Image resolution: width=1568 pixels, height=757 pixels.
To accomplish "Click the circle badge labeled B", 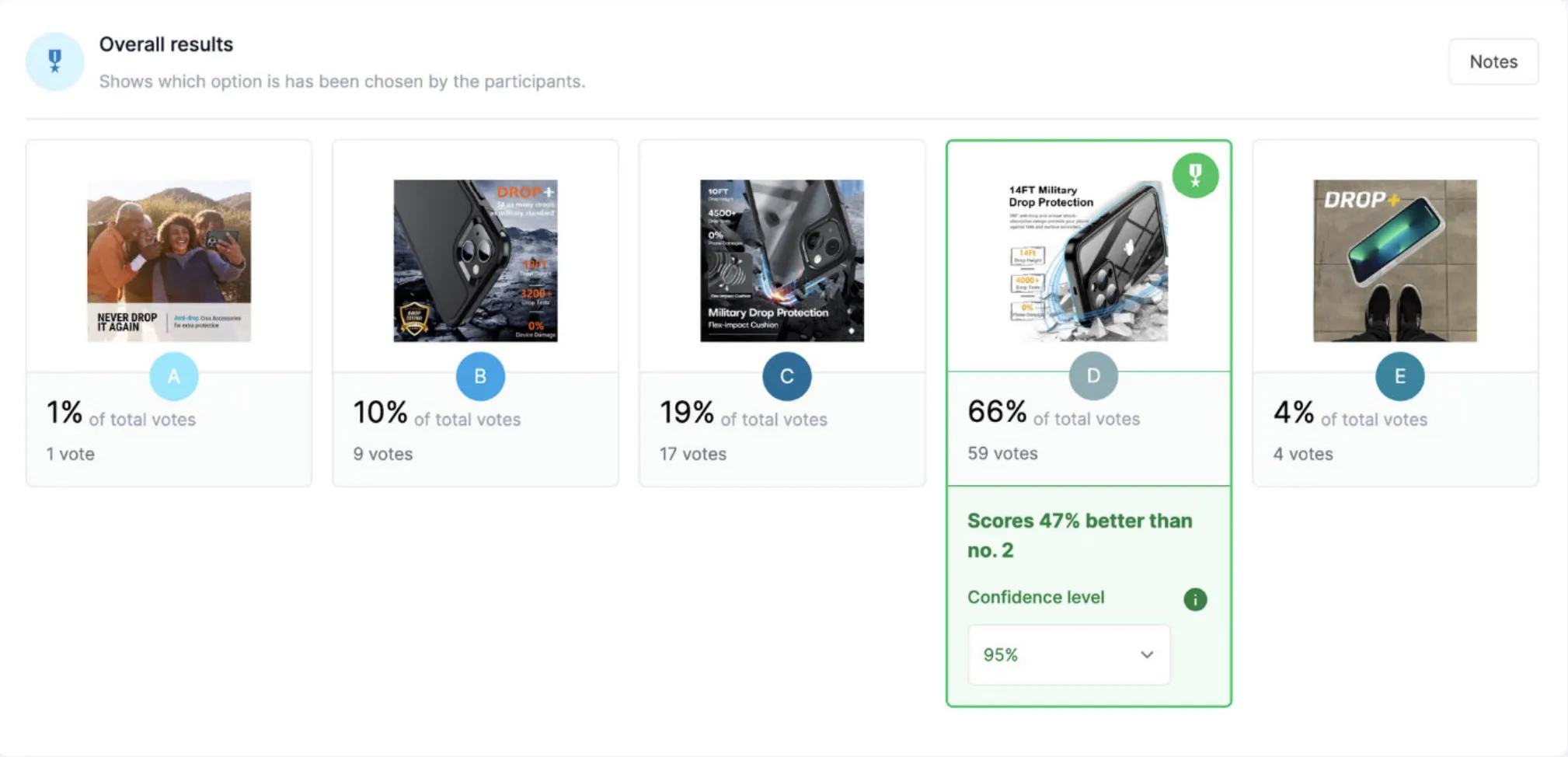I will [480, 376].
